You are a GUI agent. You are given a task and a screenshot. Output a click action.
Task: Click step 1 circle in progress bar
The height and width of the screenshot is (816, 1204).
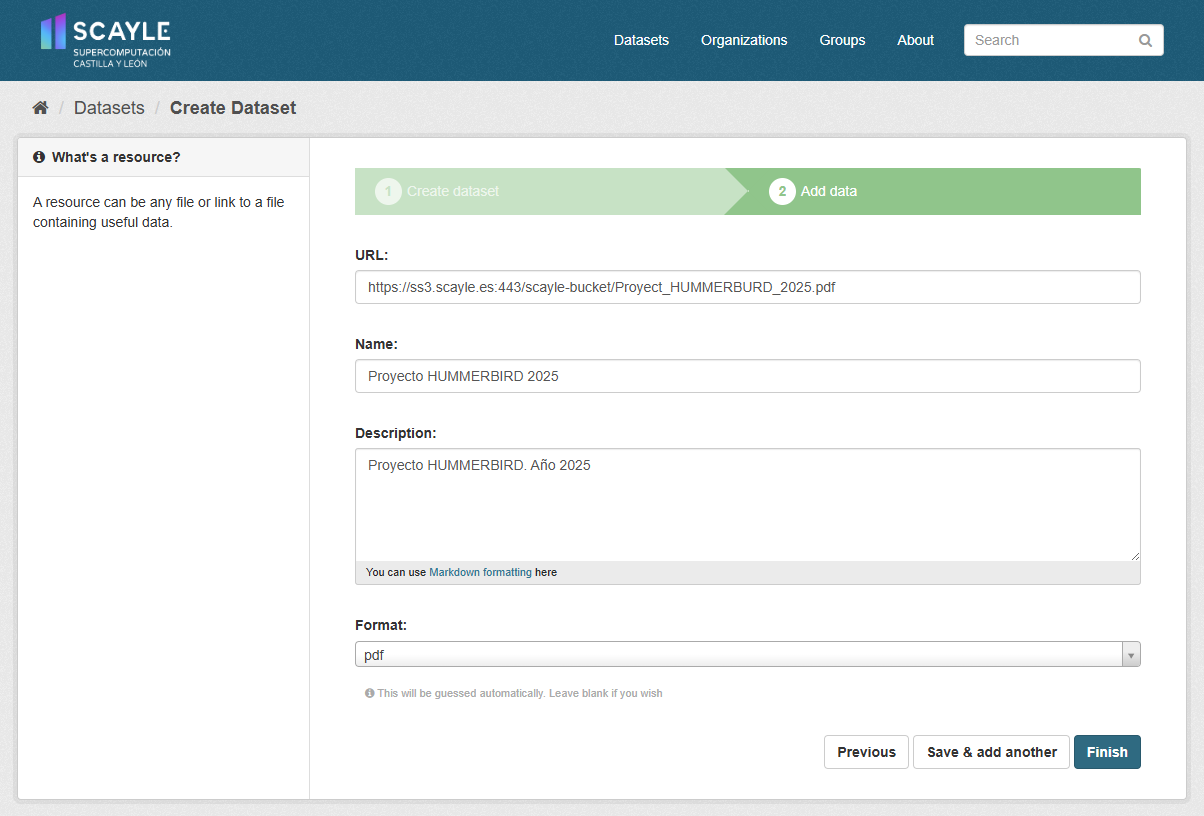point(388,191)
